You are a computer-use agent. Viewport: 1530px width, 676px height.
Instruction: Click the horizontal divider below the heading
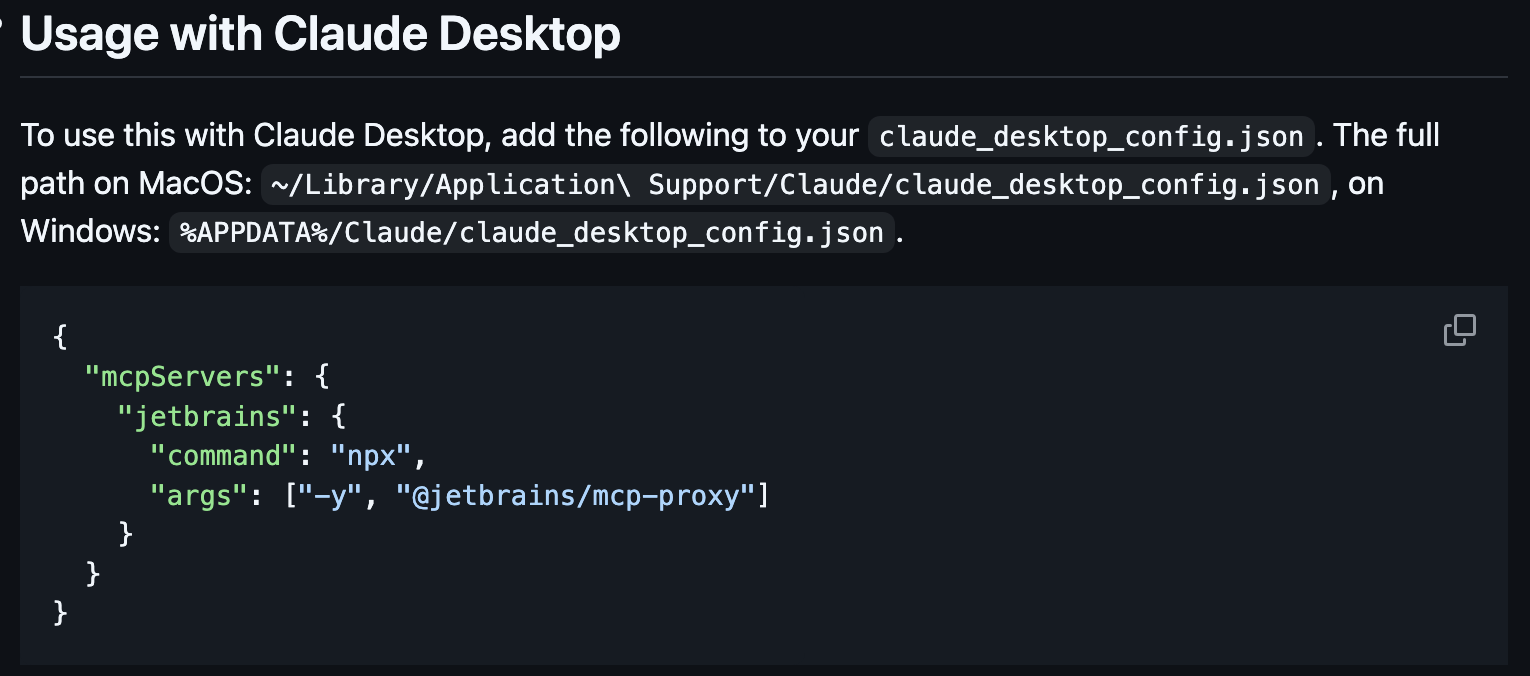(765, 71)
